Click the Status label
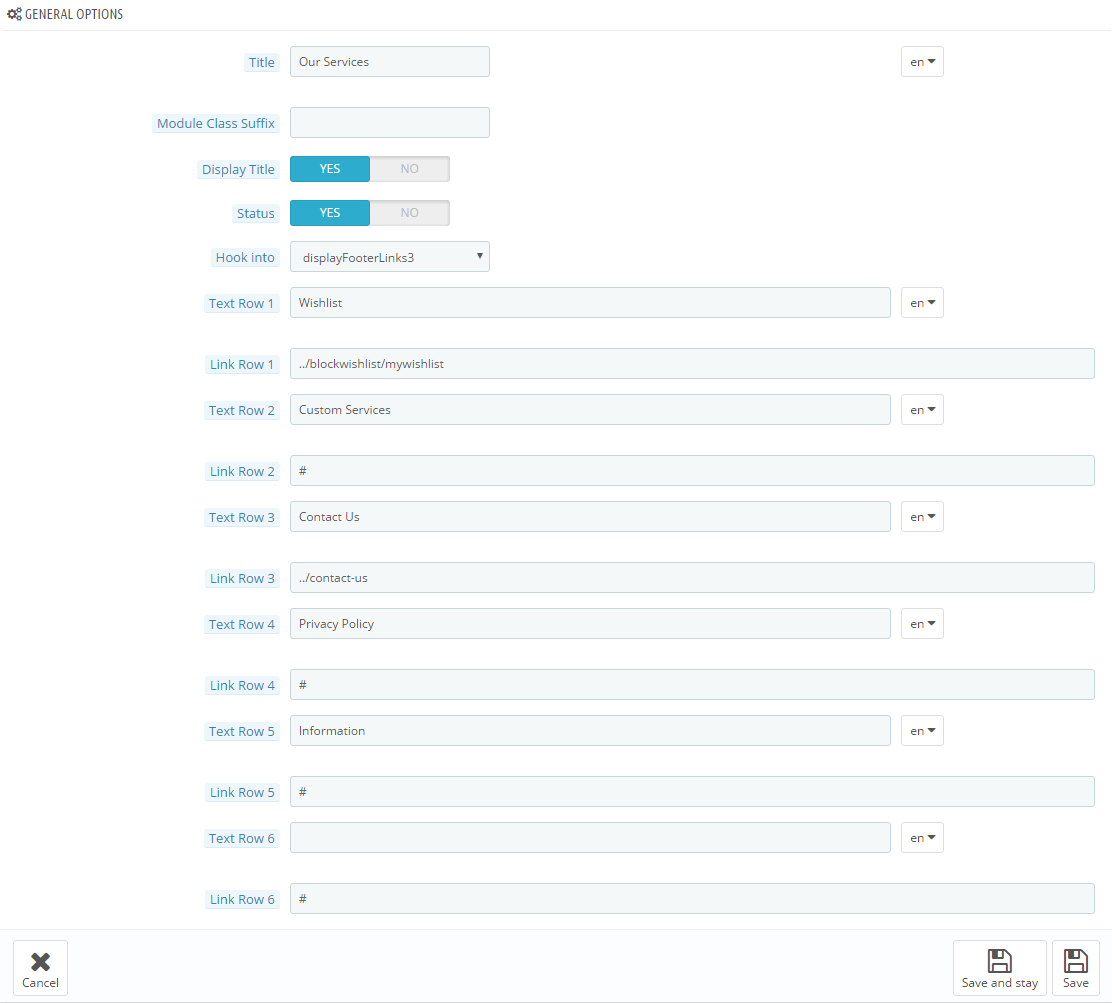The image size is (1112, 1003). pos(255,214)
